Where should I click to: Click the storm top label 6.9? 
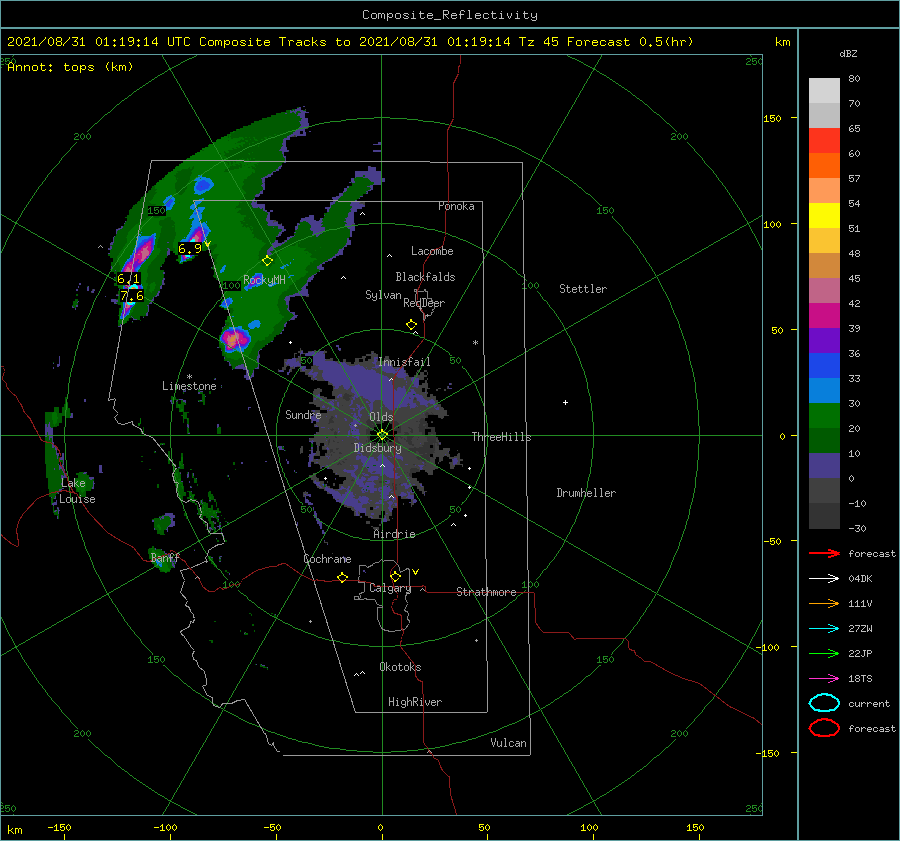tap(190, 249)
